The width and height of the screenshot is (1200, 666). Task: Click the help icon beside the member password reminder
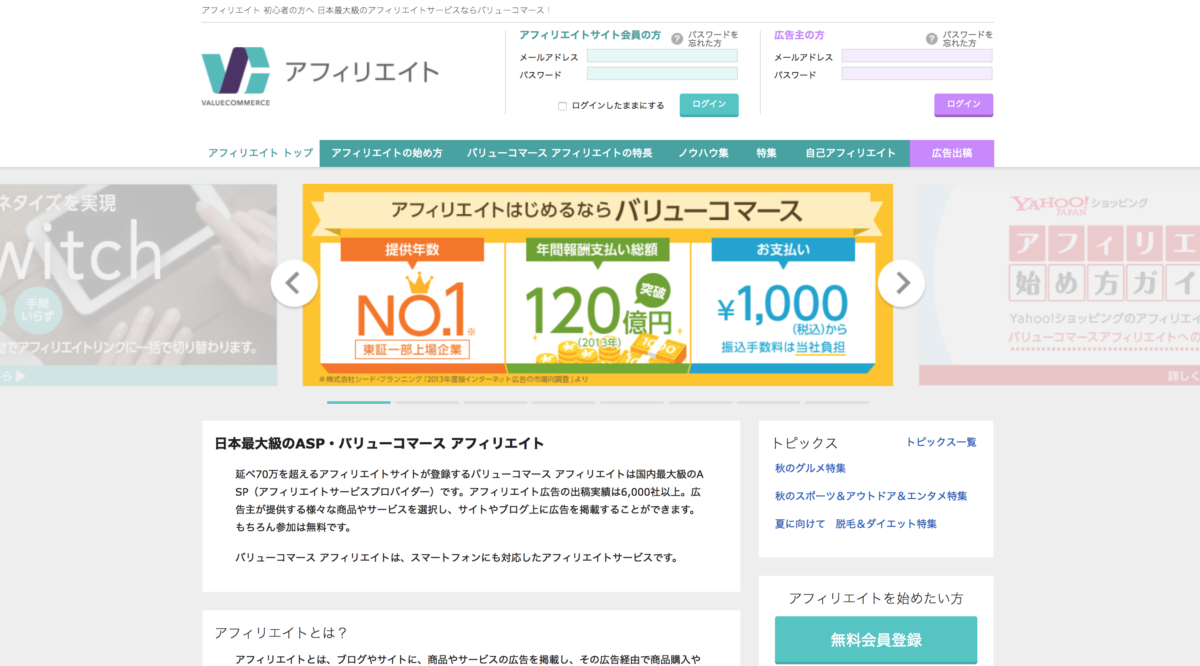pos(677,39)
